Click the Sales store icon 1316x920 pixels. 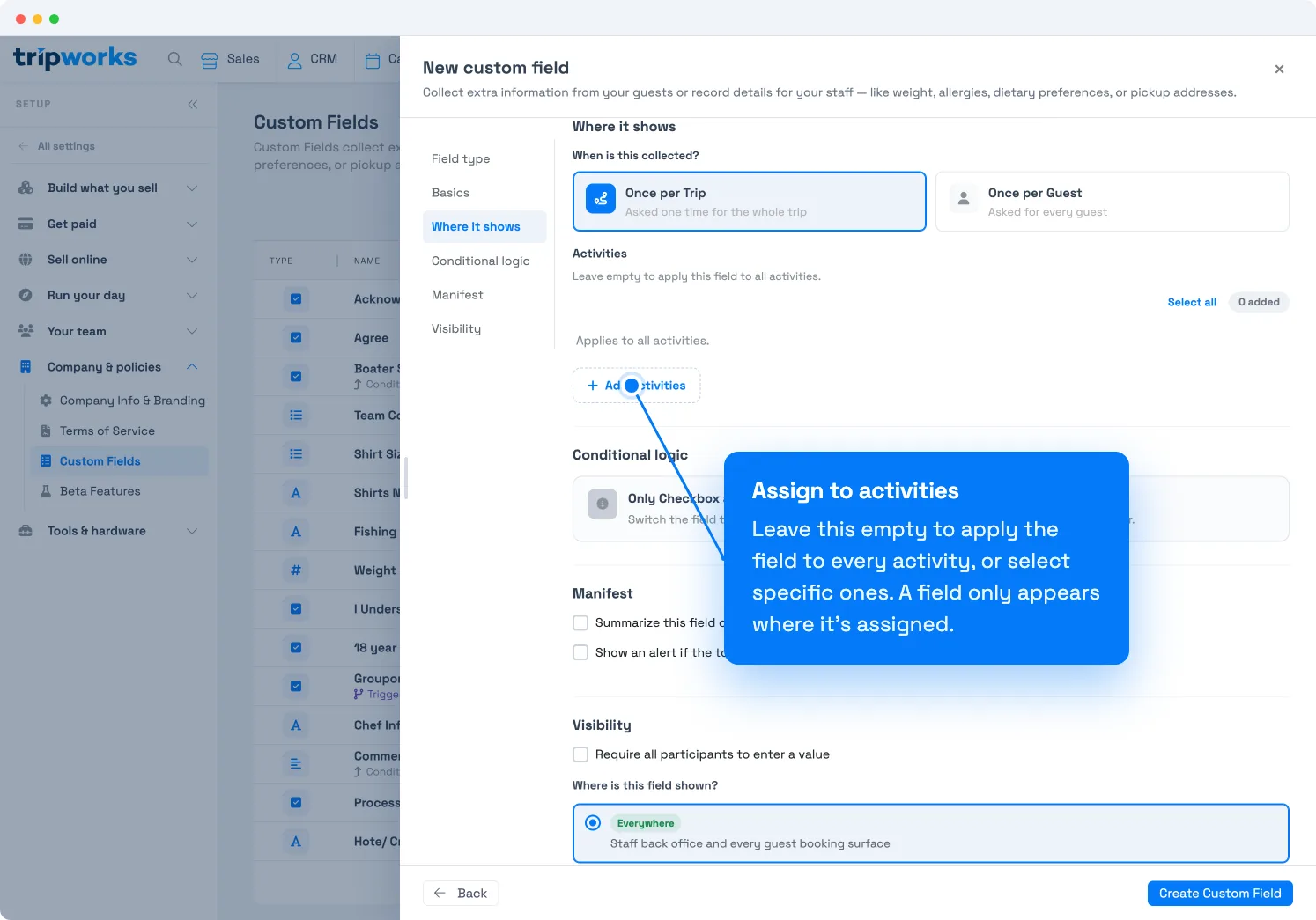click(209, 60)
